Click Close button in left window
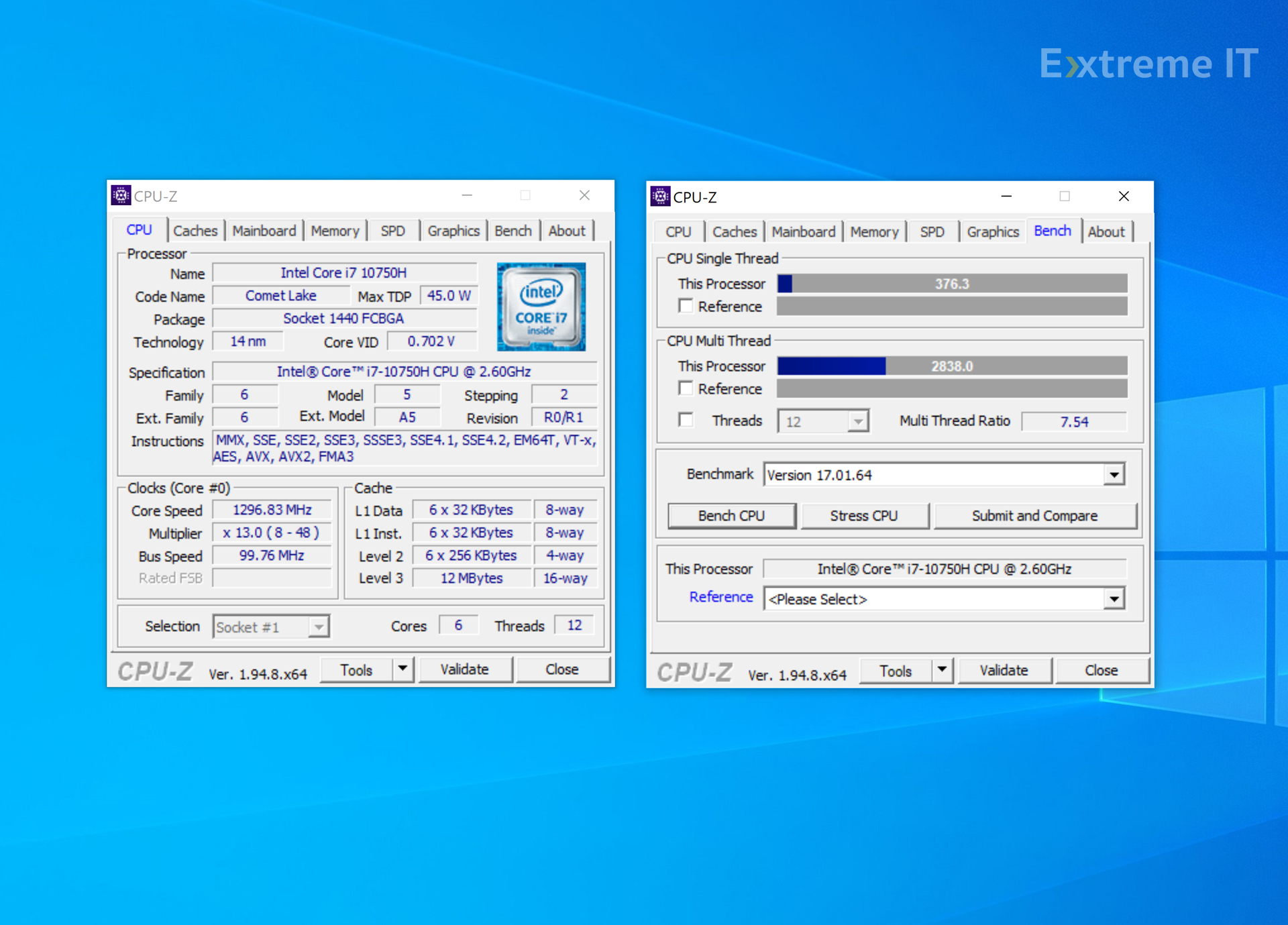 pyautogui.click(x=562, y=669)
